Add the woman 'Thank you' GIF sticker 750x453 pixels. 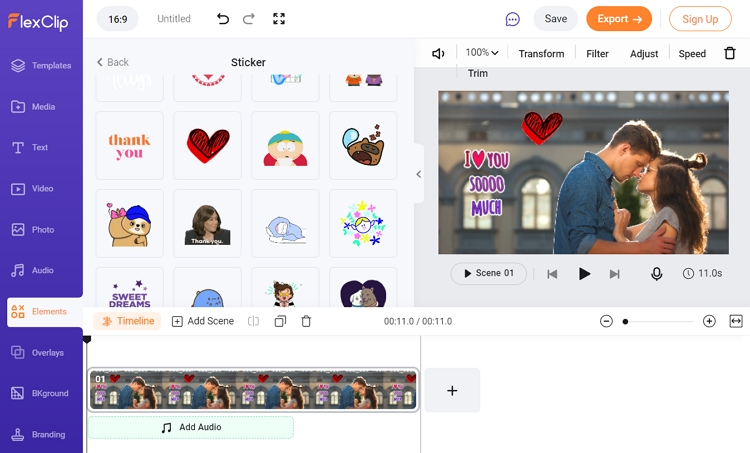pyautogui.click(x=208, y=223)
